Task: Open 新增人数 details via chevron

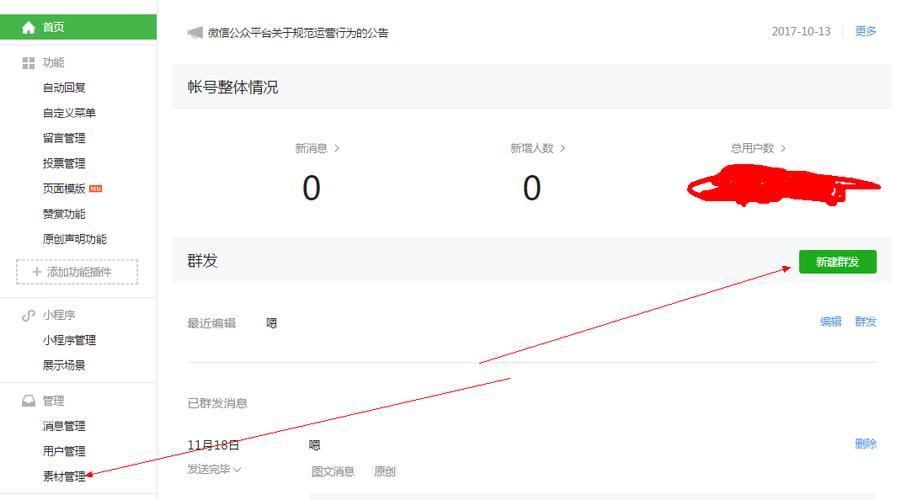Action: (x=562, y=149)
